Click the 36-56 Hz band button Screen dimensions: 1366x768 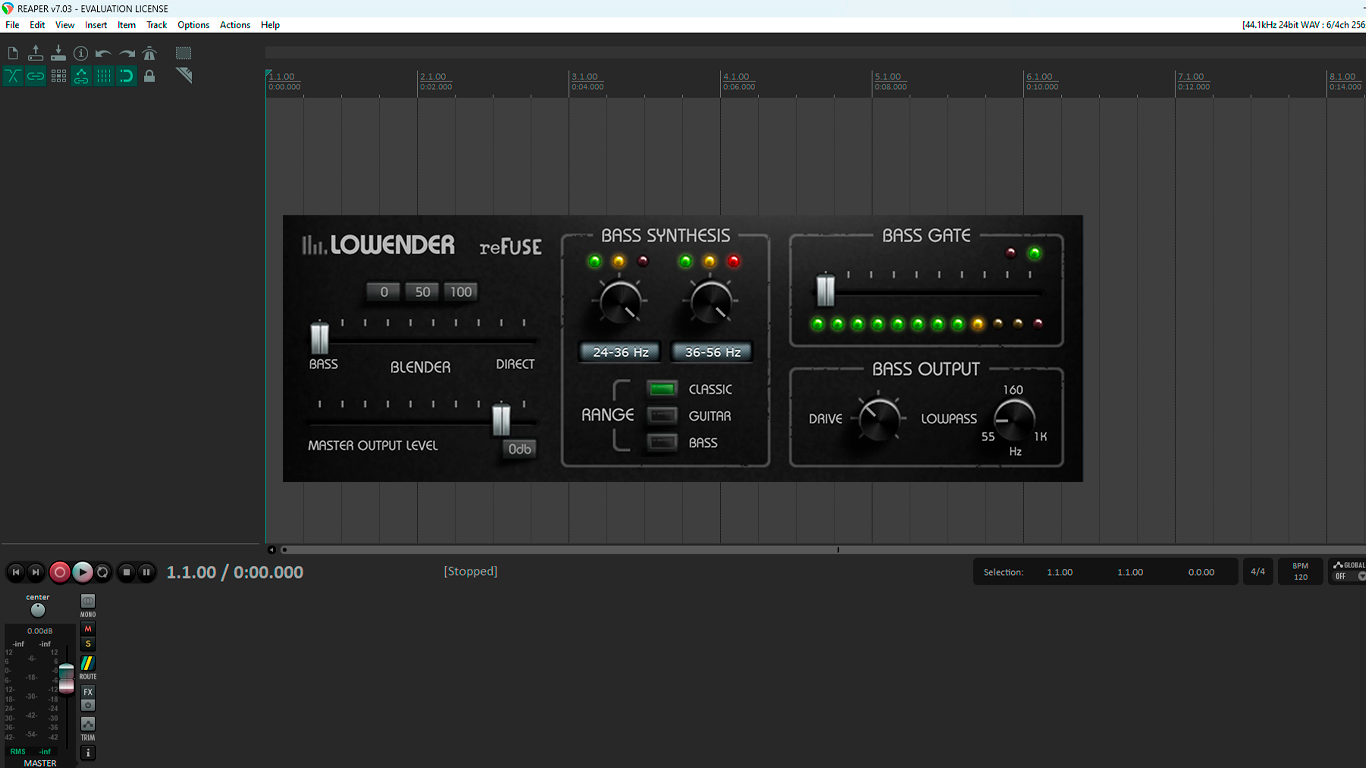tap(712, 352)
